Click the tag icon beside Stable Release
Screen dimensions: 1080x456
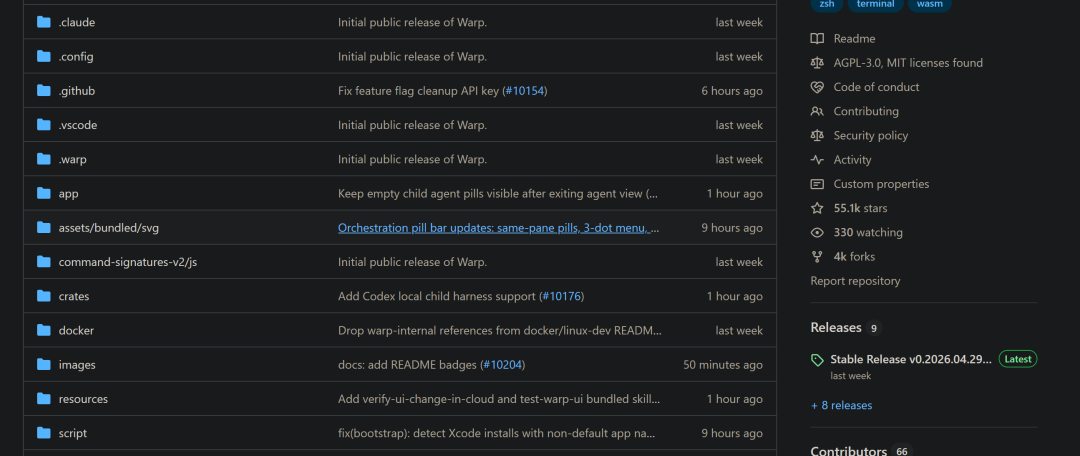point(817,360)
